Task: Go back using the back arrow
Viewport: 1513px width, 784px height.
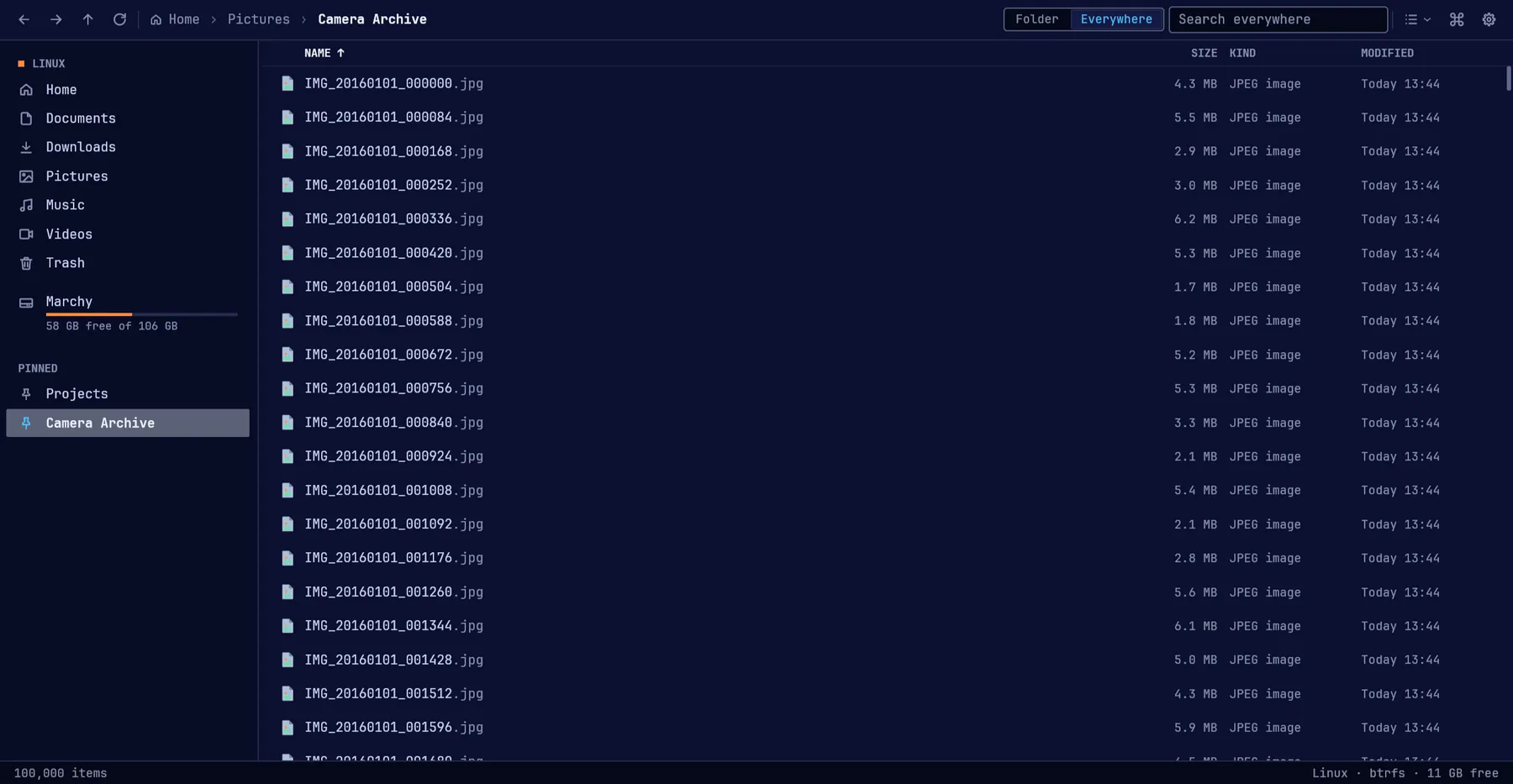Action: point(24,19)
